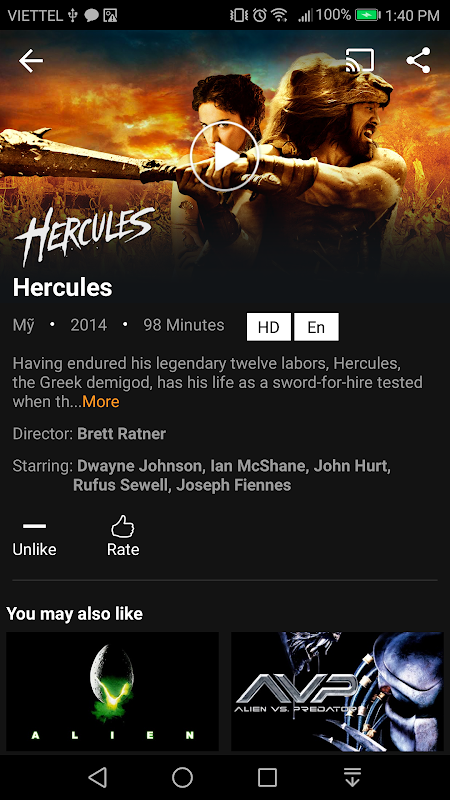Tap the Hercules poster logo
The image size is (450, 800).
pyautogui.click(x=84, y=235)
